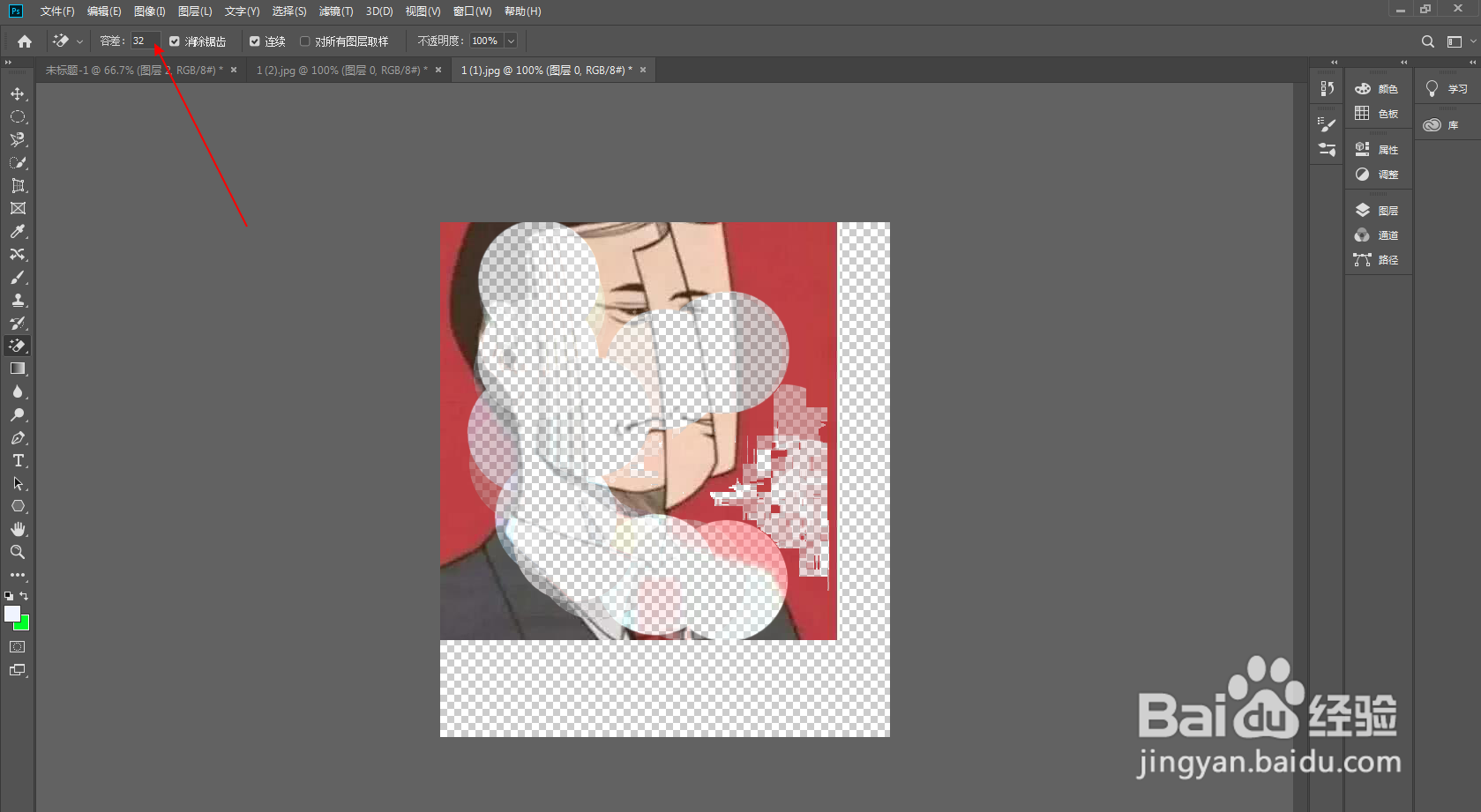Collapse the right panel dock
The height and width of the screenshot is (812, 1481).
point(1472,63)
